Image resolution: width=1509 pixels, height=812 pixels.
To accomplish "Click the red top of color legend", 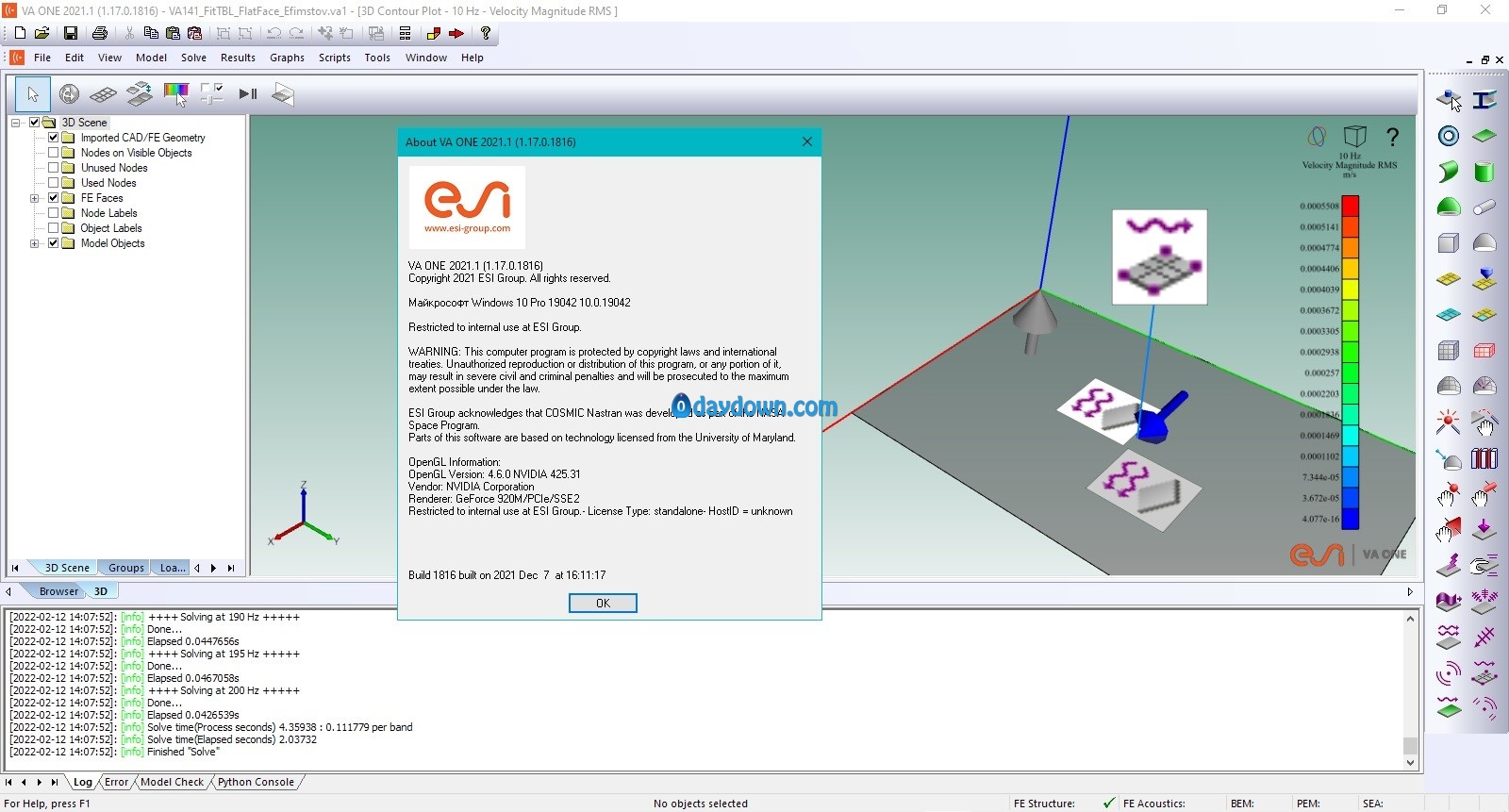I will pos(1351,206).
